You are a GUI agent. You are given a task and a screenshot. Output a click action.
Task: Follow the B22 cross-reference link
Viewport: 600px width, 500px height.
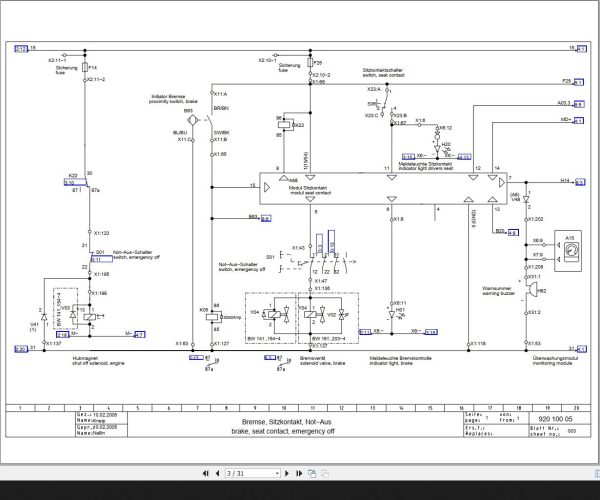[x=514, y=233]
